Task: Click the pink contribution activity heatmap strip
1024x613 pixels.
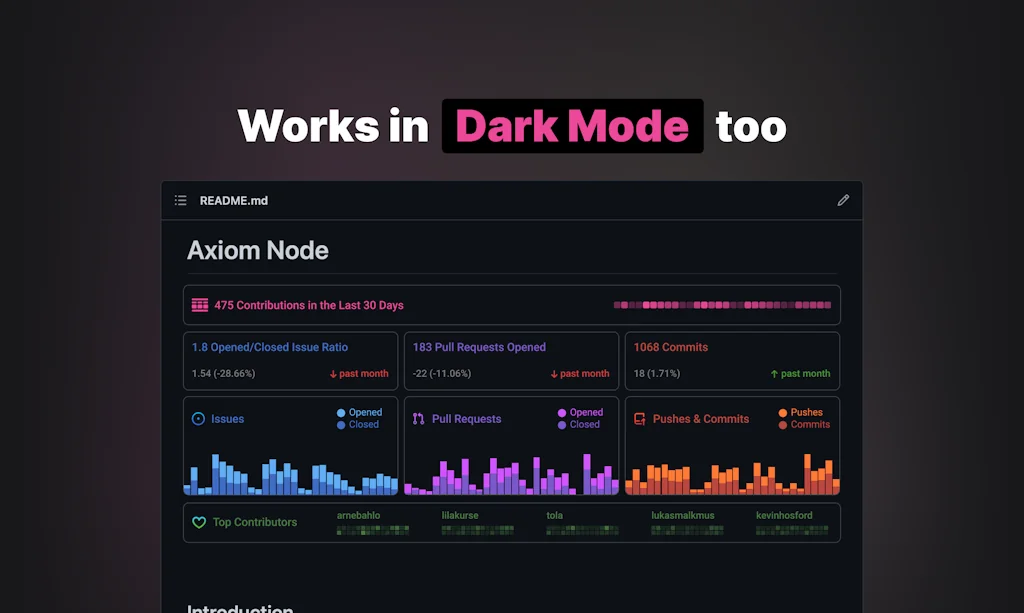Action: point(722,305)
